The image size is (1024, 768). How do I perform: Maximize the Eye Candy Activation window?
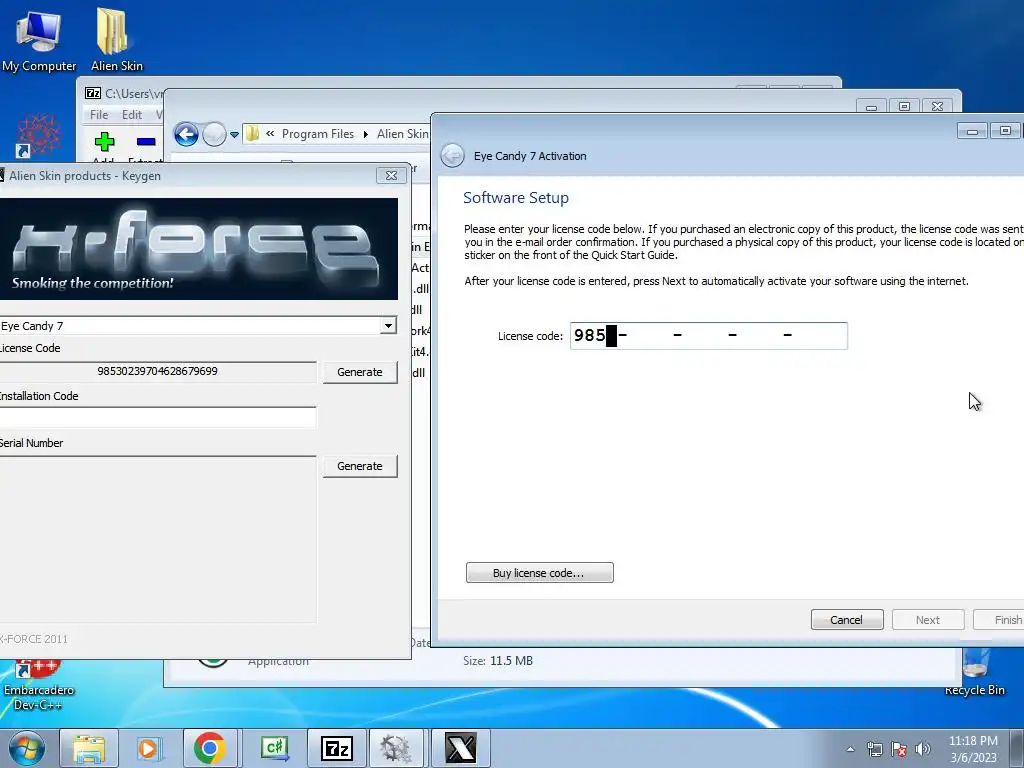tap(1006, 131)
